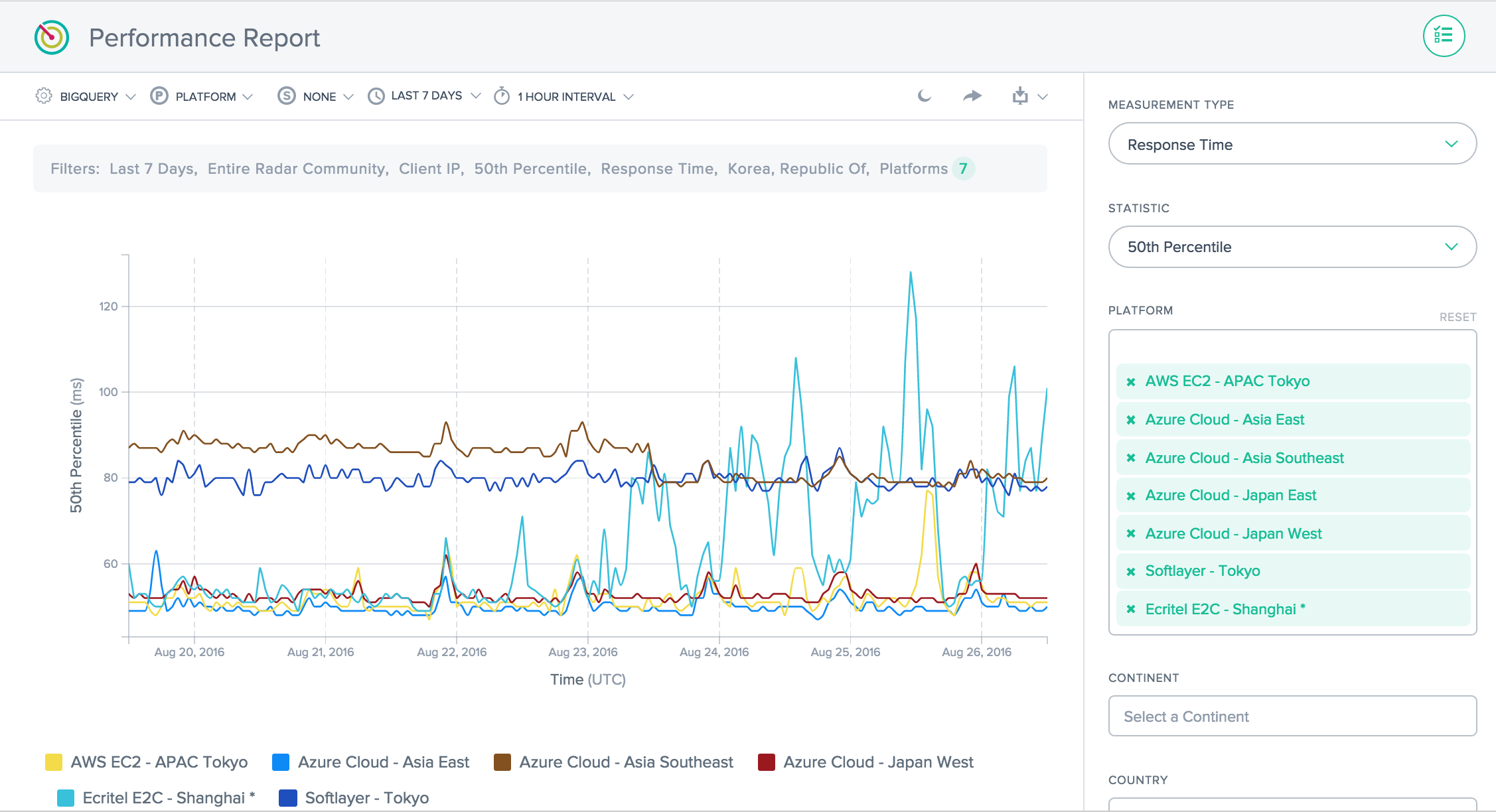1496x812 pixels.
Task: Toggle dark mode moon icon
Action: (924, 96)
